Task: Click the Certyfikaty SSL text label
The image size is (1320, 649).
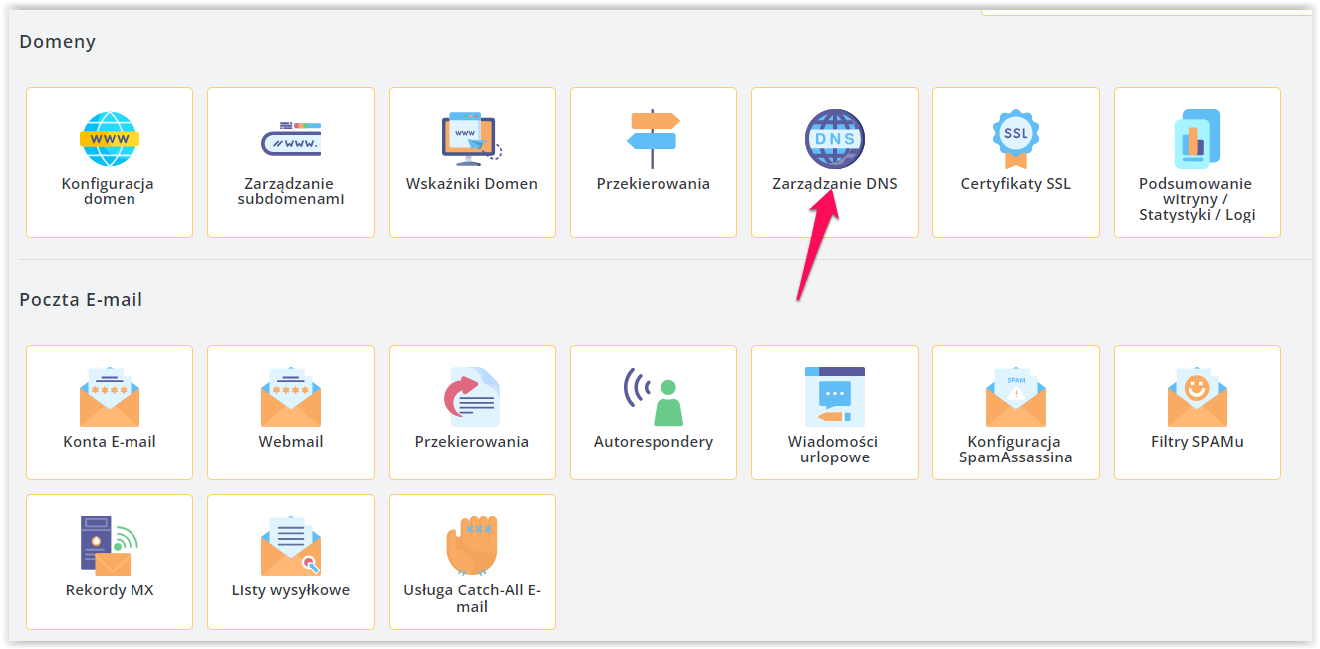Action: (x=1016, y=184)
